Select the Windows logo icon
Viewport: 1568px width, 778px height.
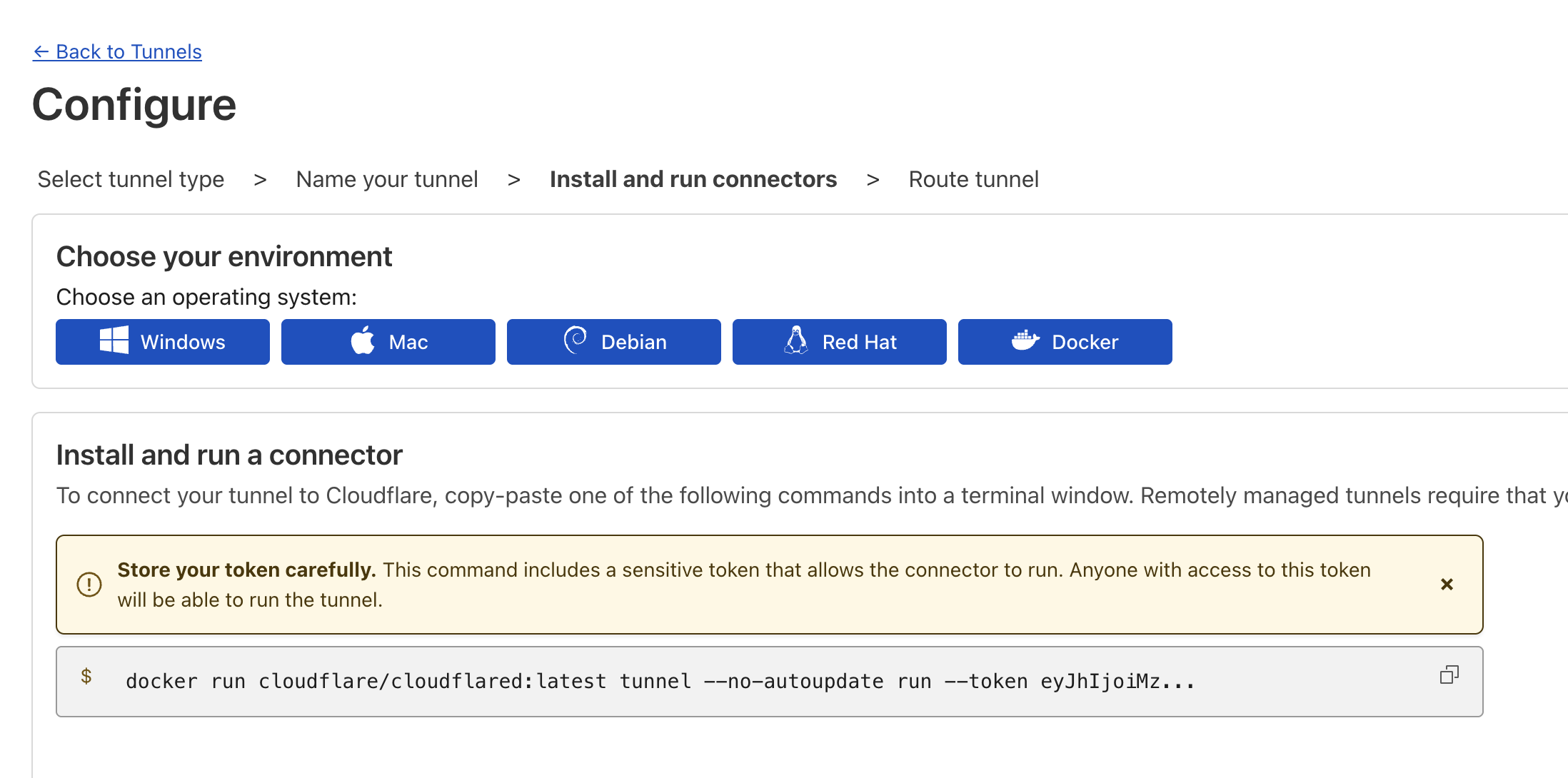[115, 341]
